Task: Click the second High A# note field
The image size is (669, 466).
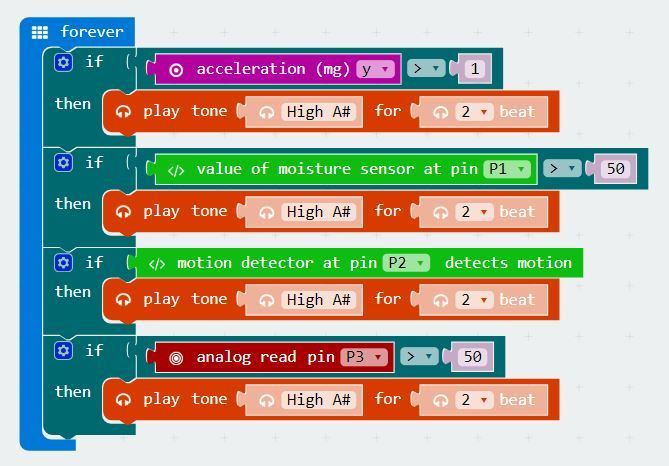Action: coord(318,212)
